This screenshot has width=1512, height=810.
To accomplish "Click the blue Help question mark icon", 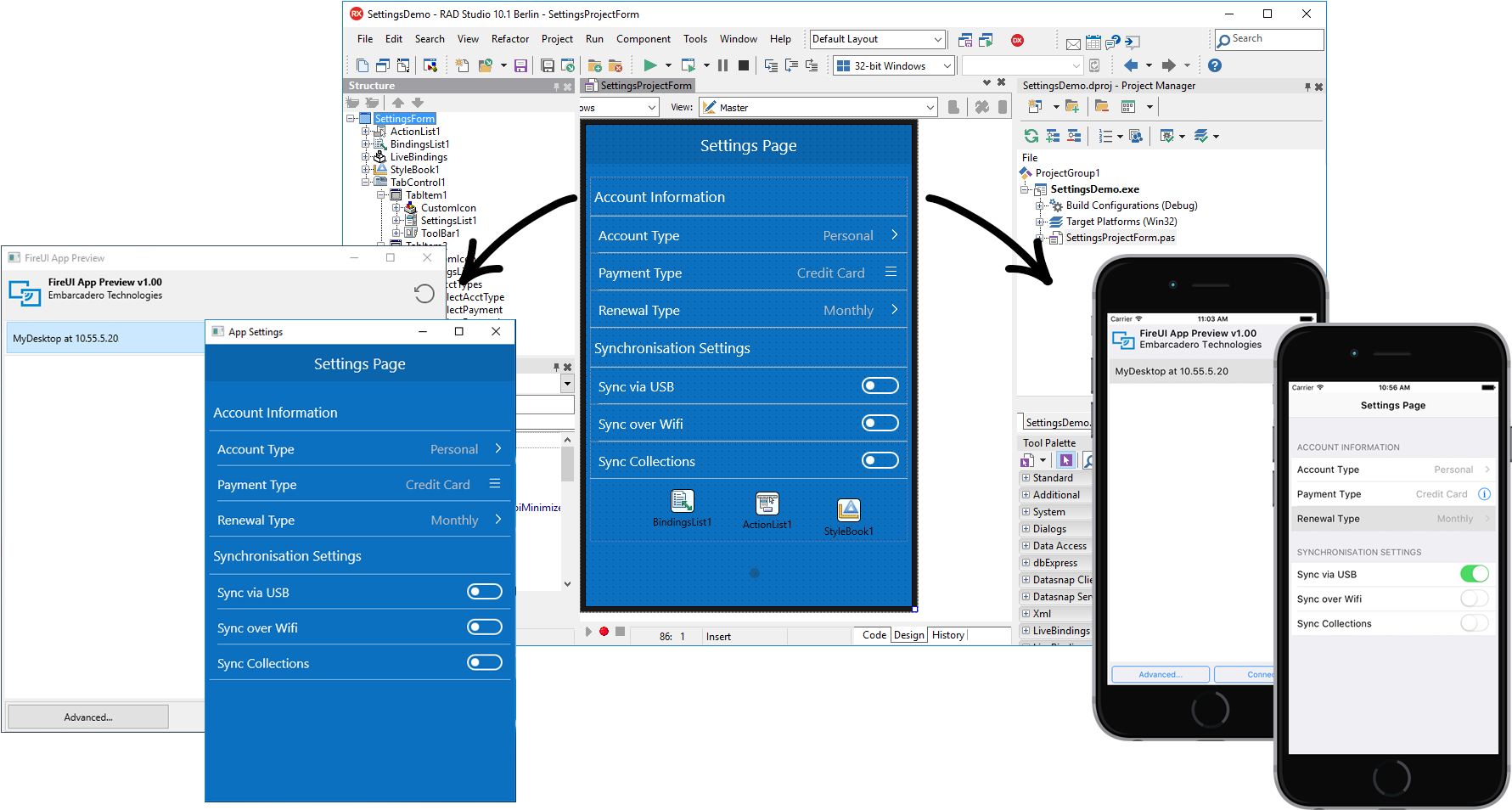I will click(1214, 65).
